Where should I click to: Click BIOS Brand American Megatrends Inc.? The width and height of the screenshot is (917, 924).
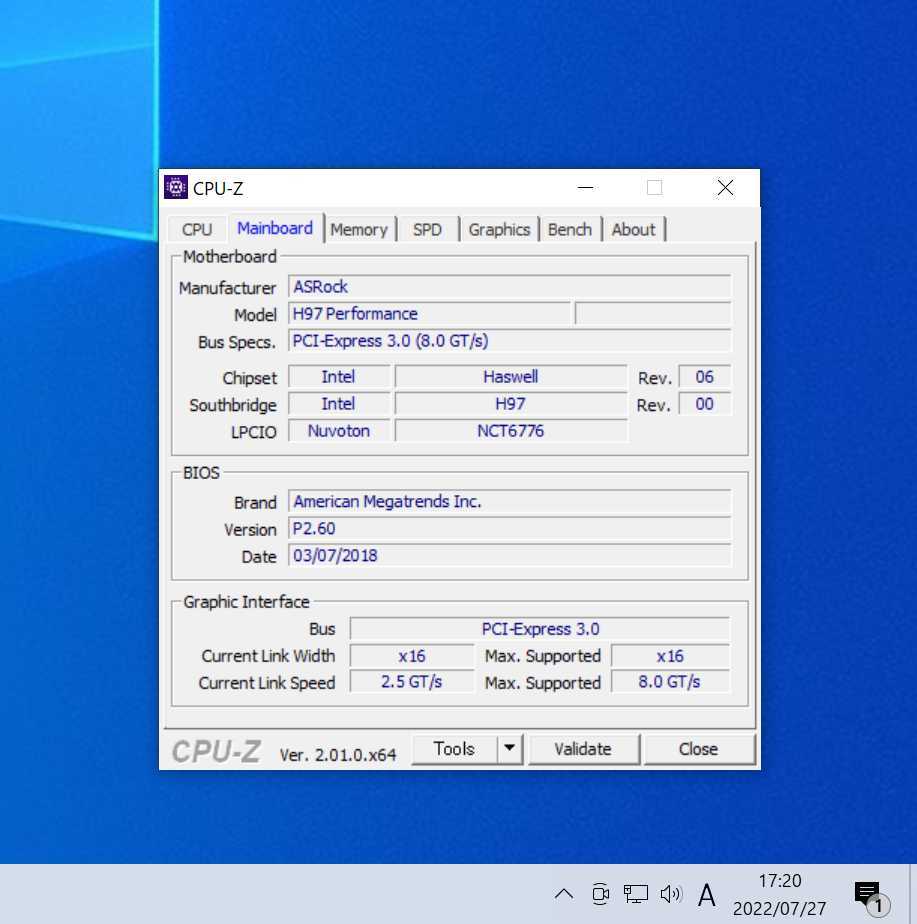click(x=510, y=501)
